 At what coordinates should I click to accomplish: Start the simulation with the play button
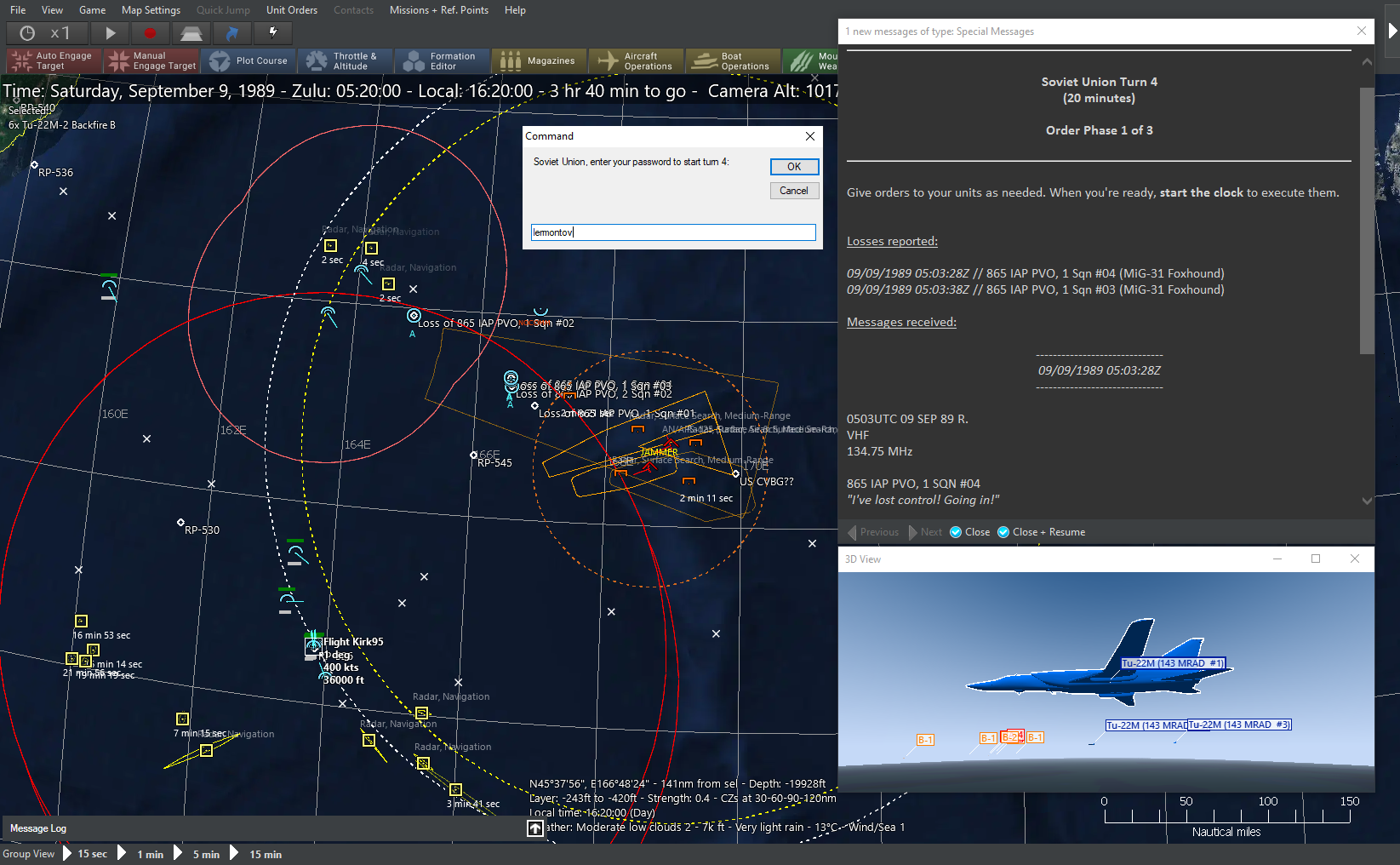pyautogui.click(x=110, y=33)
